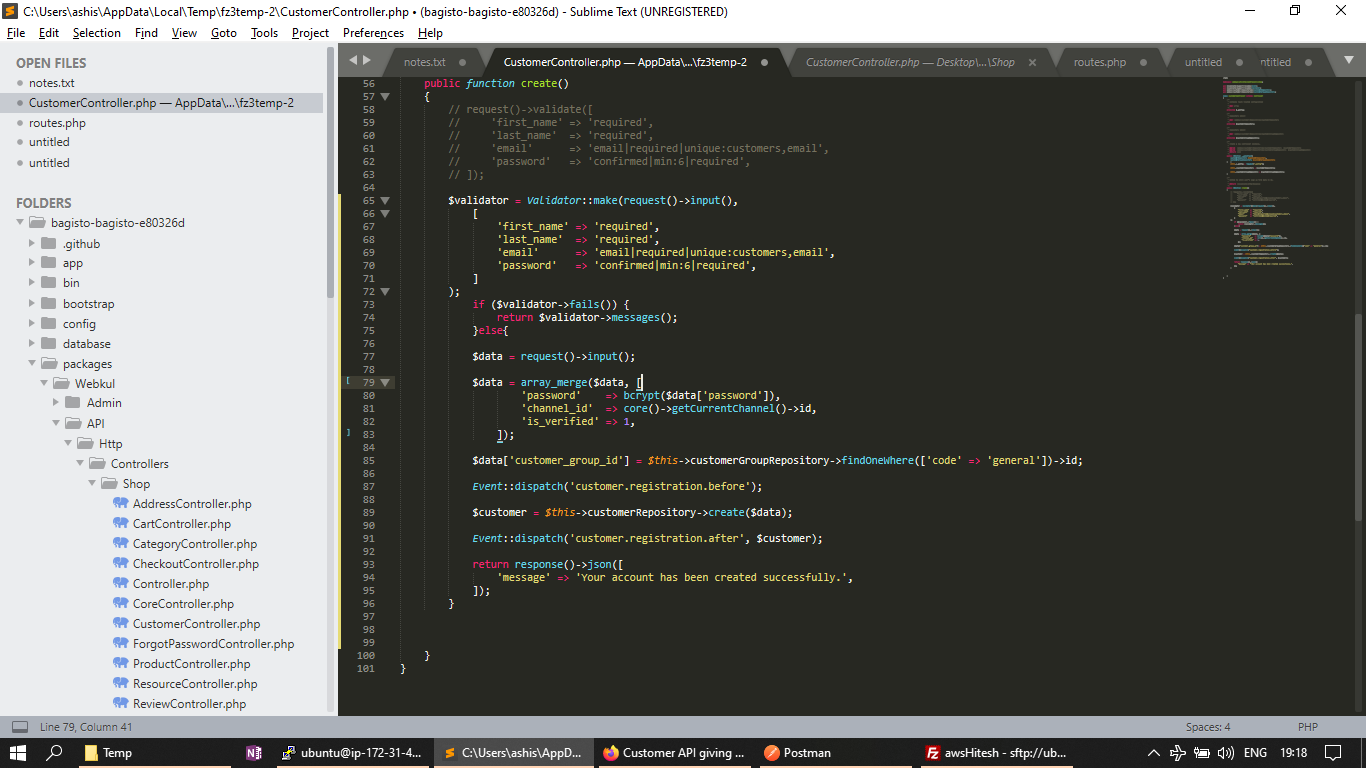The width and height of the screenshot is (1366, 768).
Task: Click PHP icon beside AddressController.php
Action: click(x=120, y=503)
